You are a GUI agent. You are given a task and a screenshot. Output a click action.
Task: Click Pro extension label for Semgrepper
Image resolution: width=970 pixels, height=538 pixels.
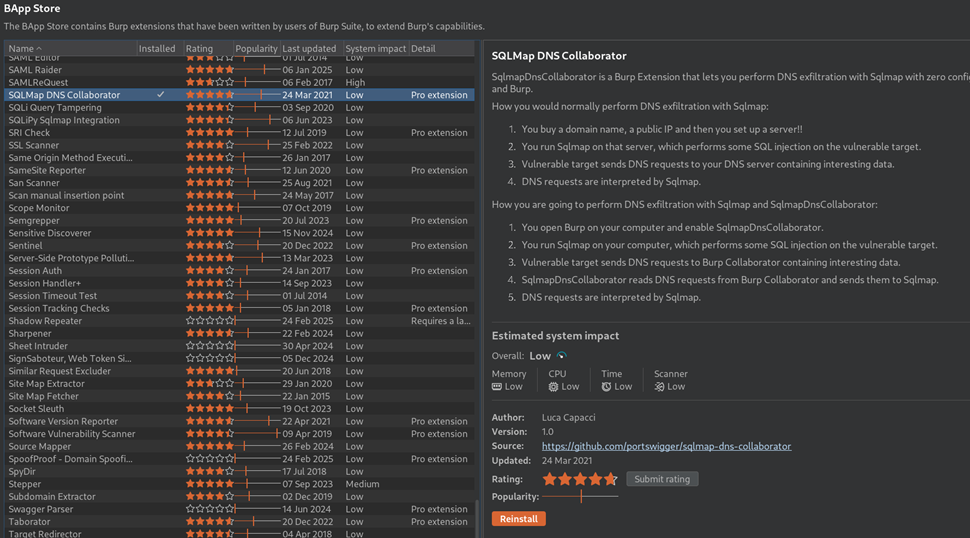click(x=439, y=220)
